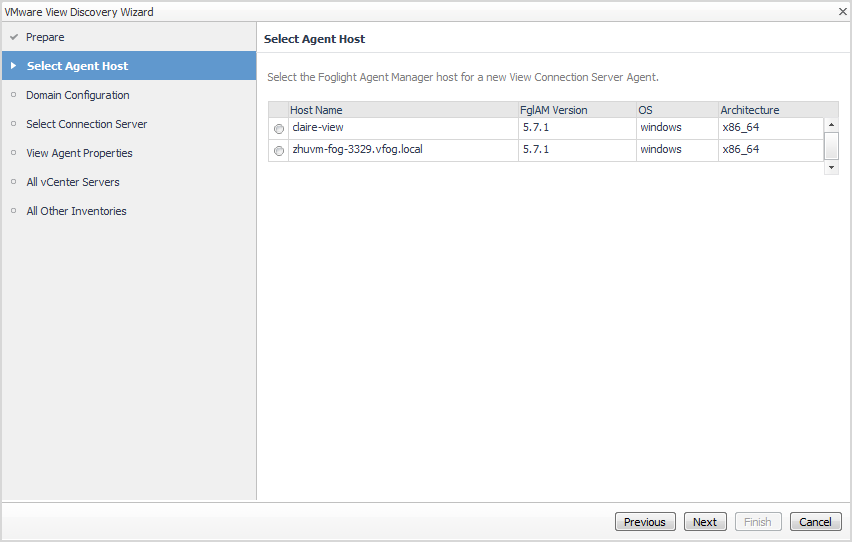Screen dimensions: 852x542
Task: Sort by the Host Name column header
Action: click(403, 110)
